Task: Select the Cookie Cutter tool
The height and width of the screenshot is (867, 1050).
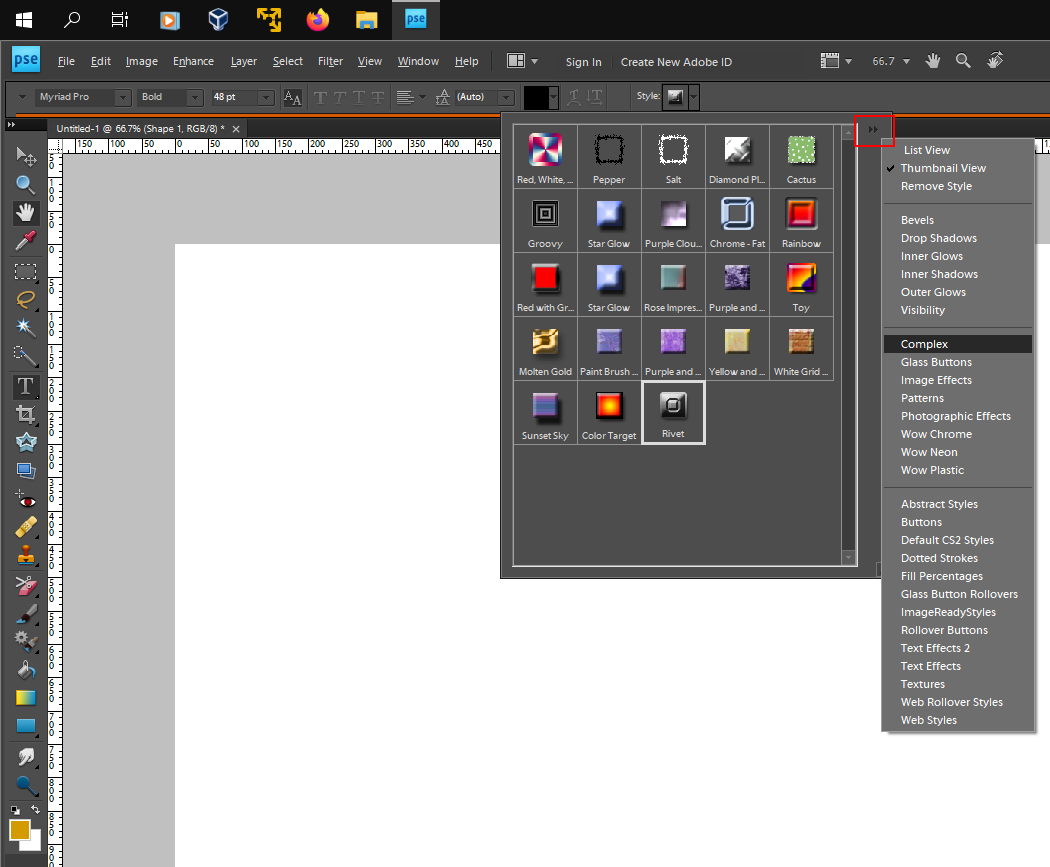Action: click(x=25, y=443)
